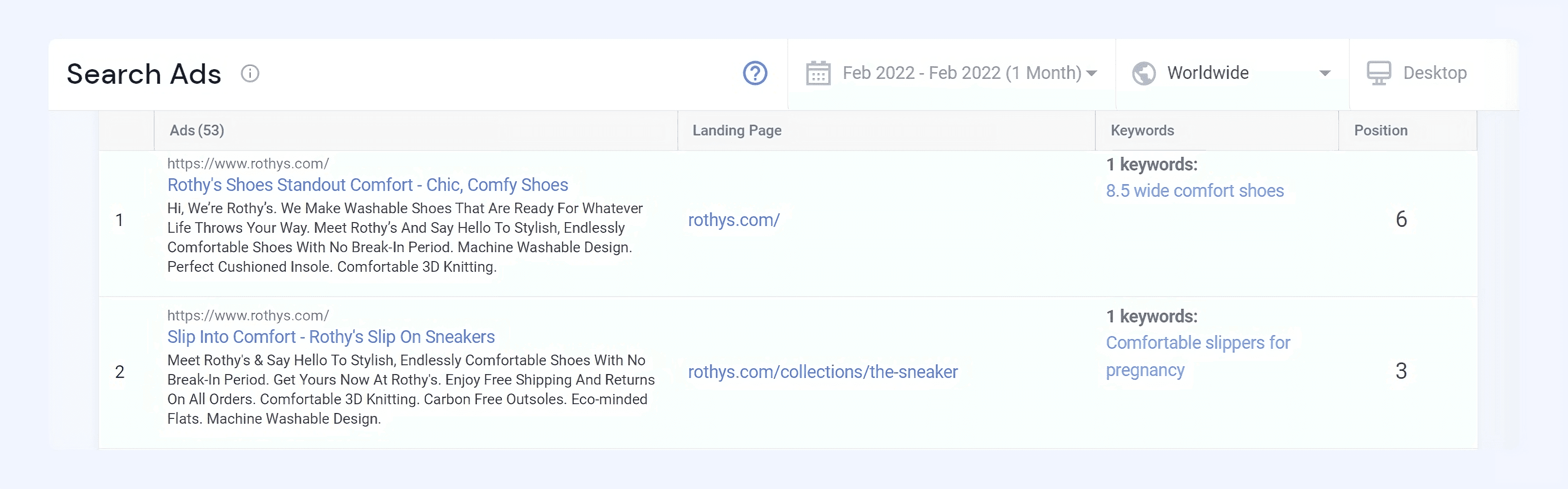Open Rothy's Shoes Standout Comfort ad title
This screenshot has width=1568, height=489.
[x=367, y=185]
